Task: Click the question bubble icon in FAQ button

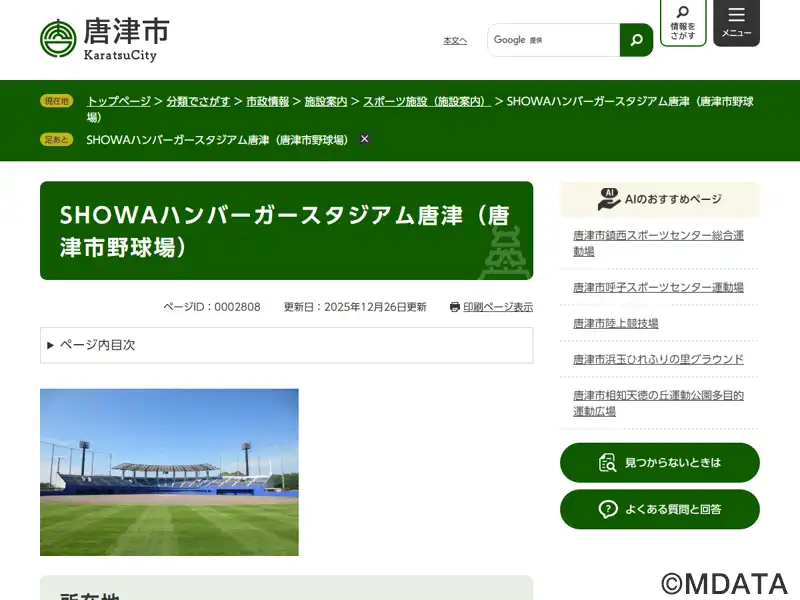Action: (608, 509)
